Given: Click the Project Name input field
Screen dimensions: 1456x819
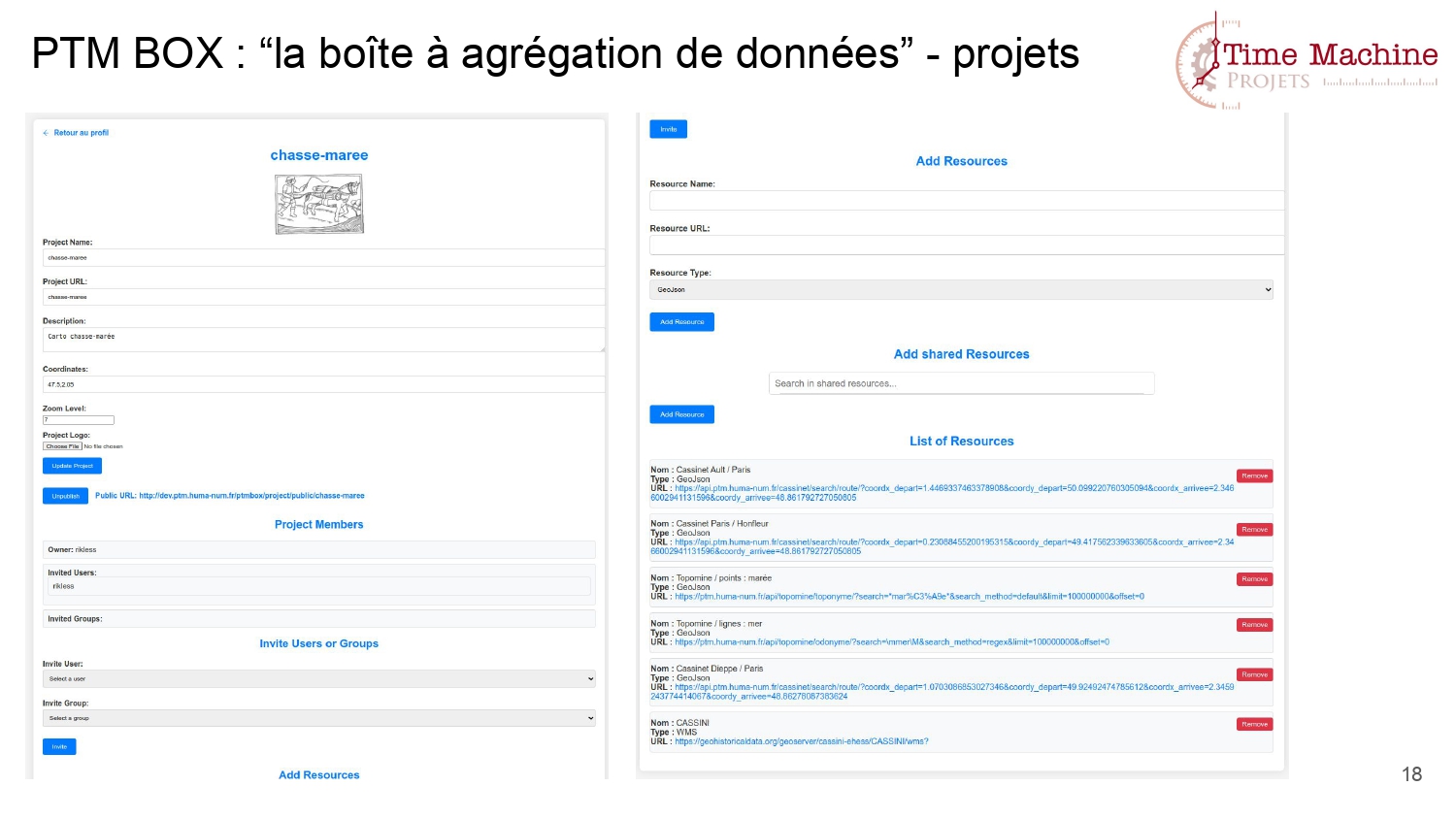Looking at the screenshot, I should (322, 258).
